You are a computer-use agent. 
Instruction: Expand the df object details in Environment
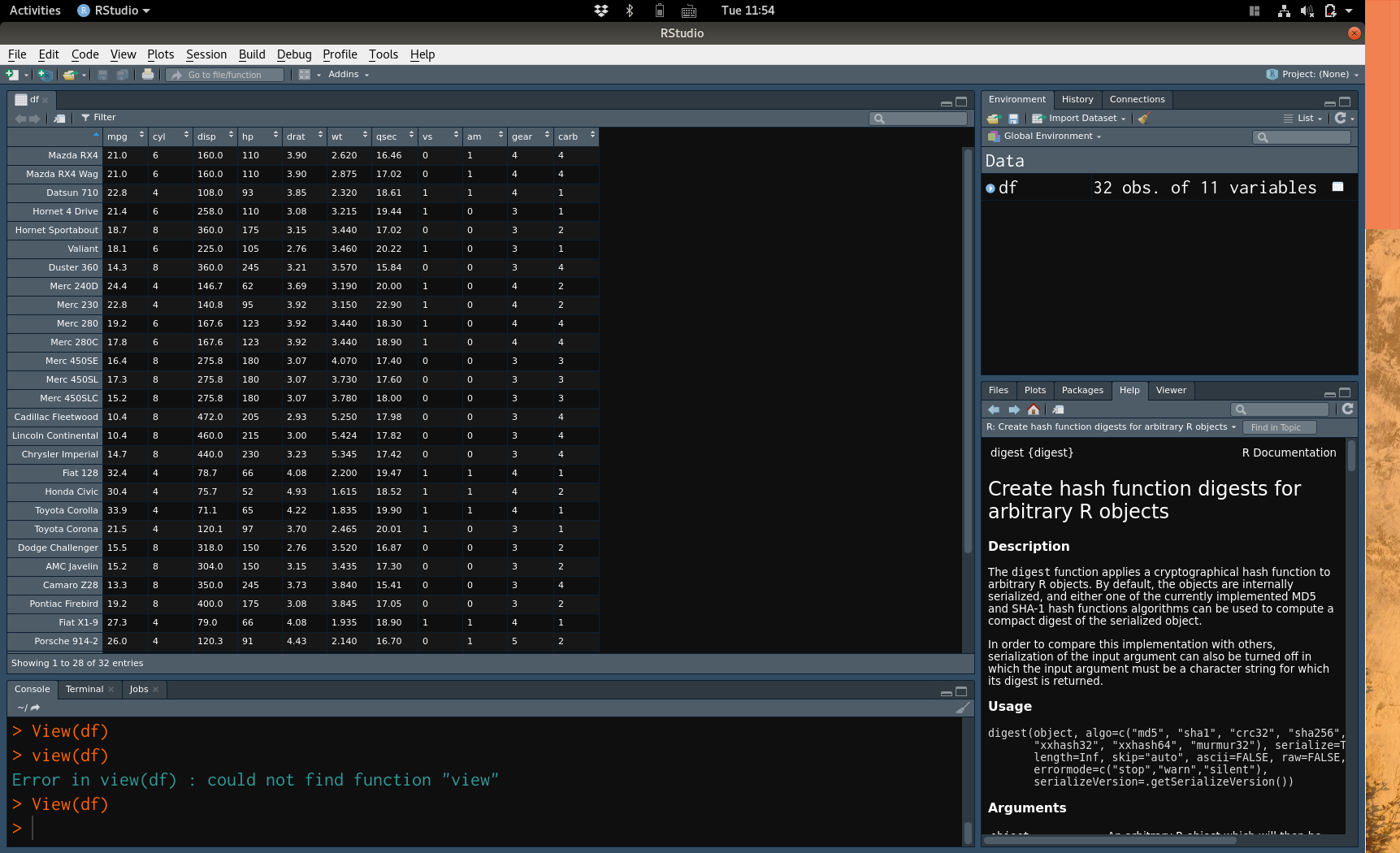990,188
